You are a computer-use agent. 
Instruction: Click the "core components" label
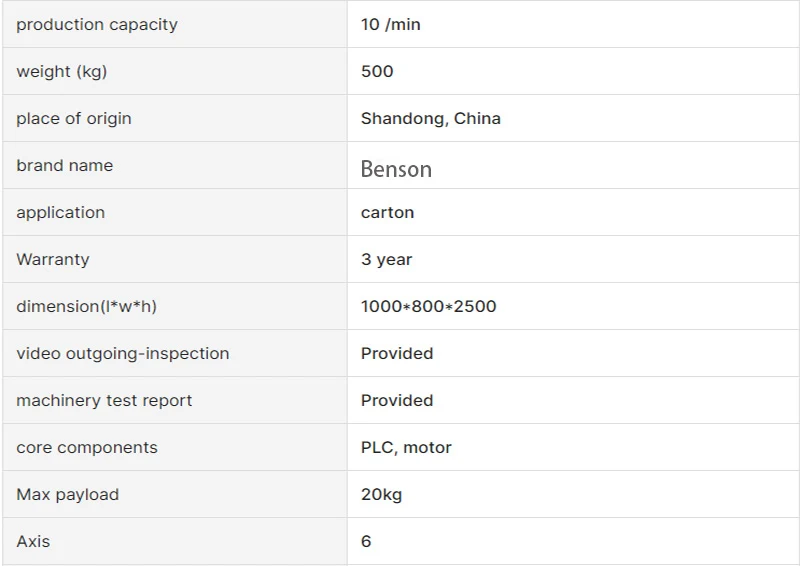point(87,447)
